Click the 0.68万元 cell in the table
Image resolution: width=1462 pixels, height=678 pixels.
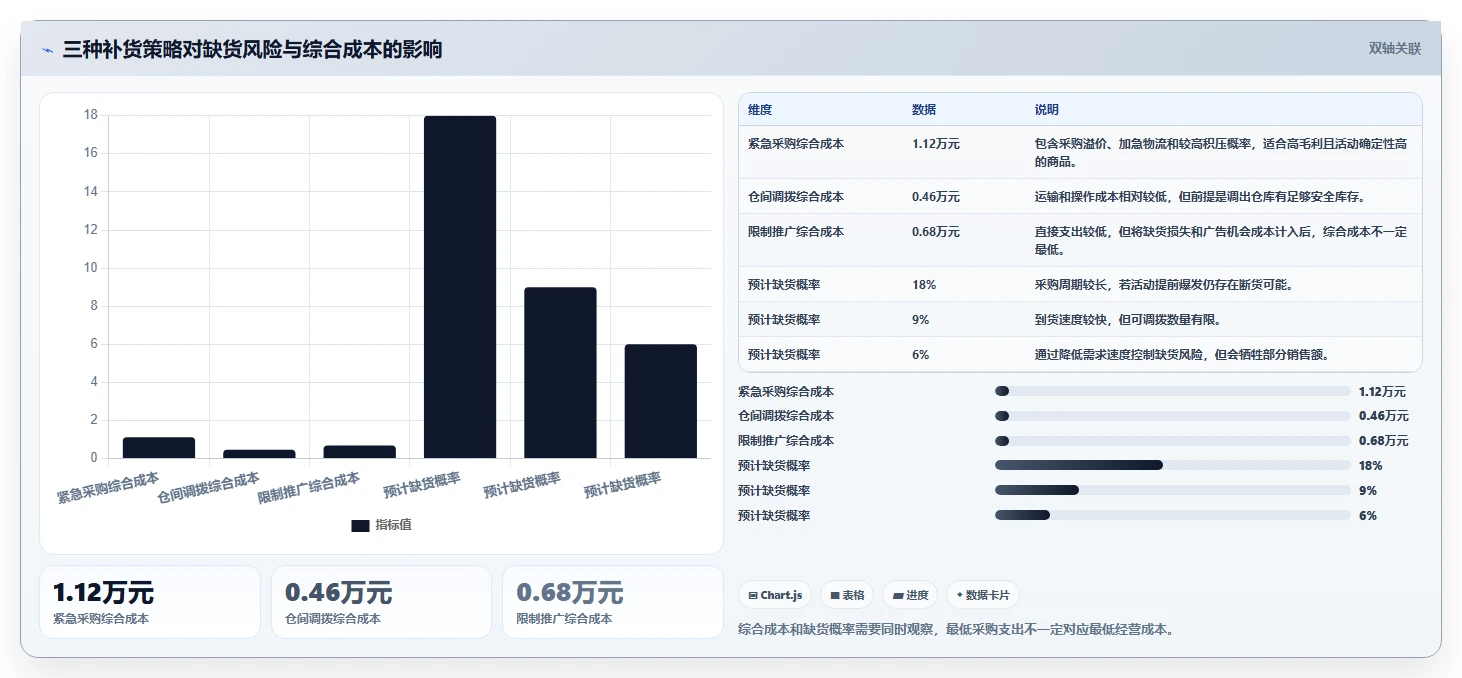pyautogui.click(x=936, y=232)
